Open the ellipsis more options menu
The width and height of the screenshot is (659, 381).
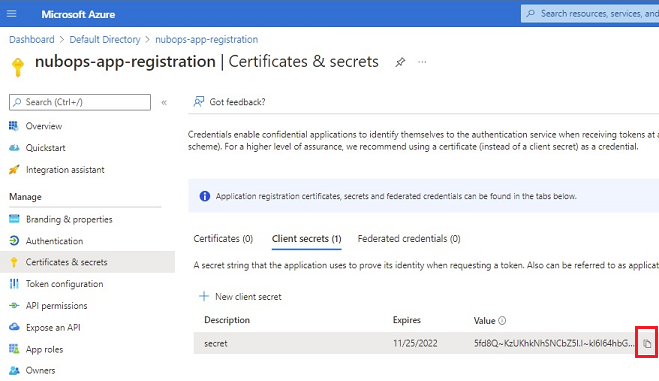click(x=422, y=62)
